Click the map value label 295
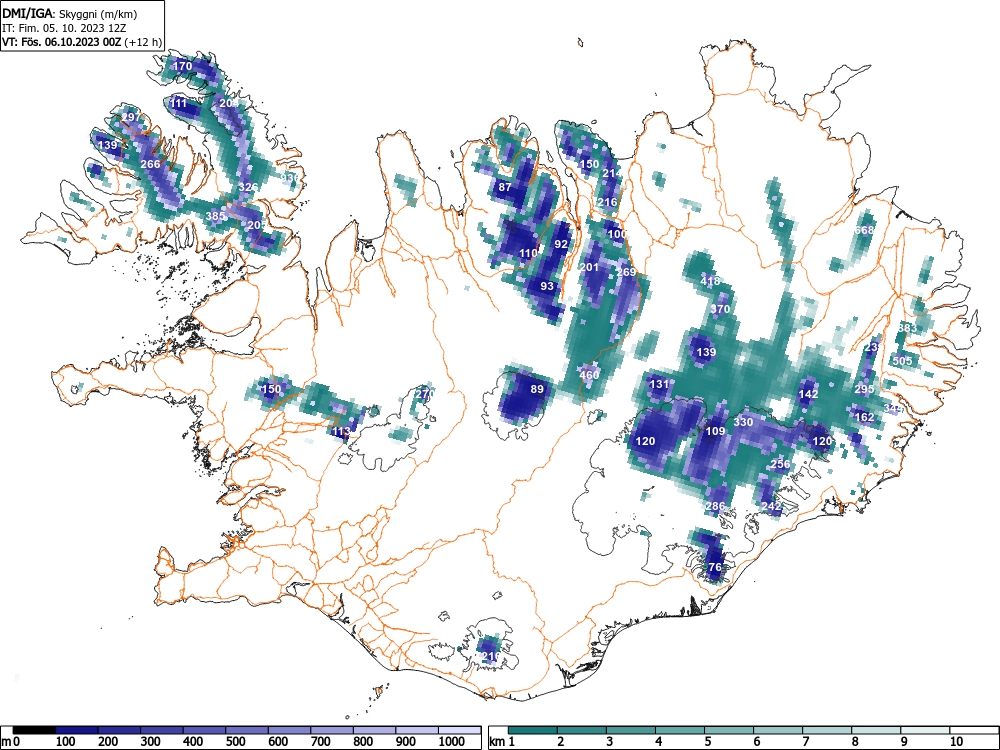The height and width of the screenshot is (750, 1000). coord(865,389)
